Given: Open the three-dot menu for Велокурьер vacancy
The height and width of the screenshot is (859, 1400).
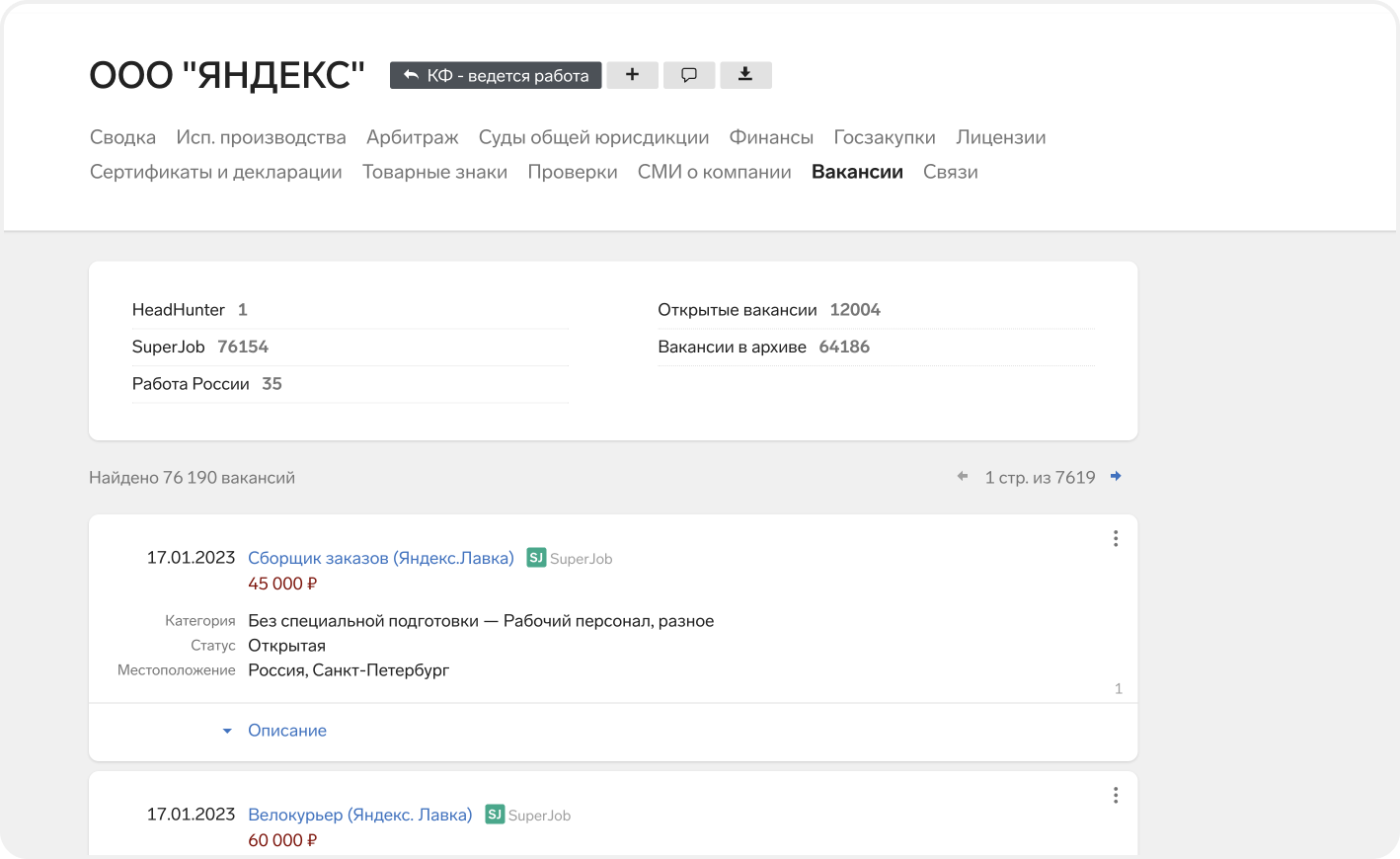Looking at the screenshot, I should [x=1116, y=795].
